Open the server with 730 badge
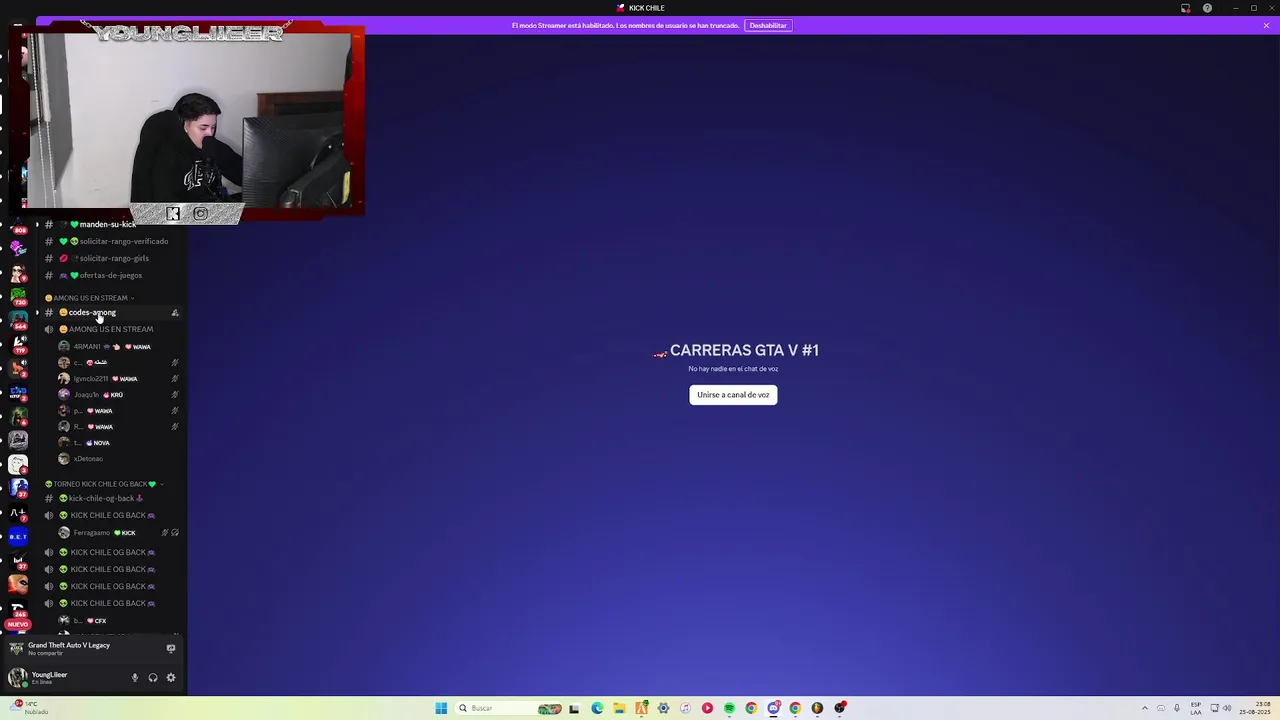The height and width of the screenshot is (720, 1280). point(18,296)
